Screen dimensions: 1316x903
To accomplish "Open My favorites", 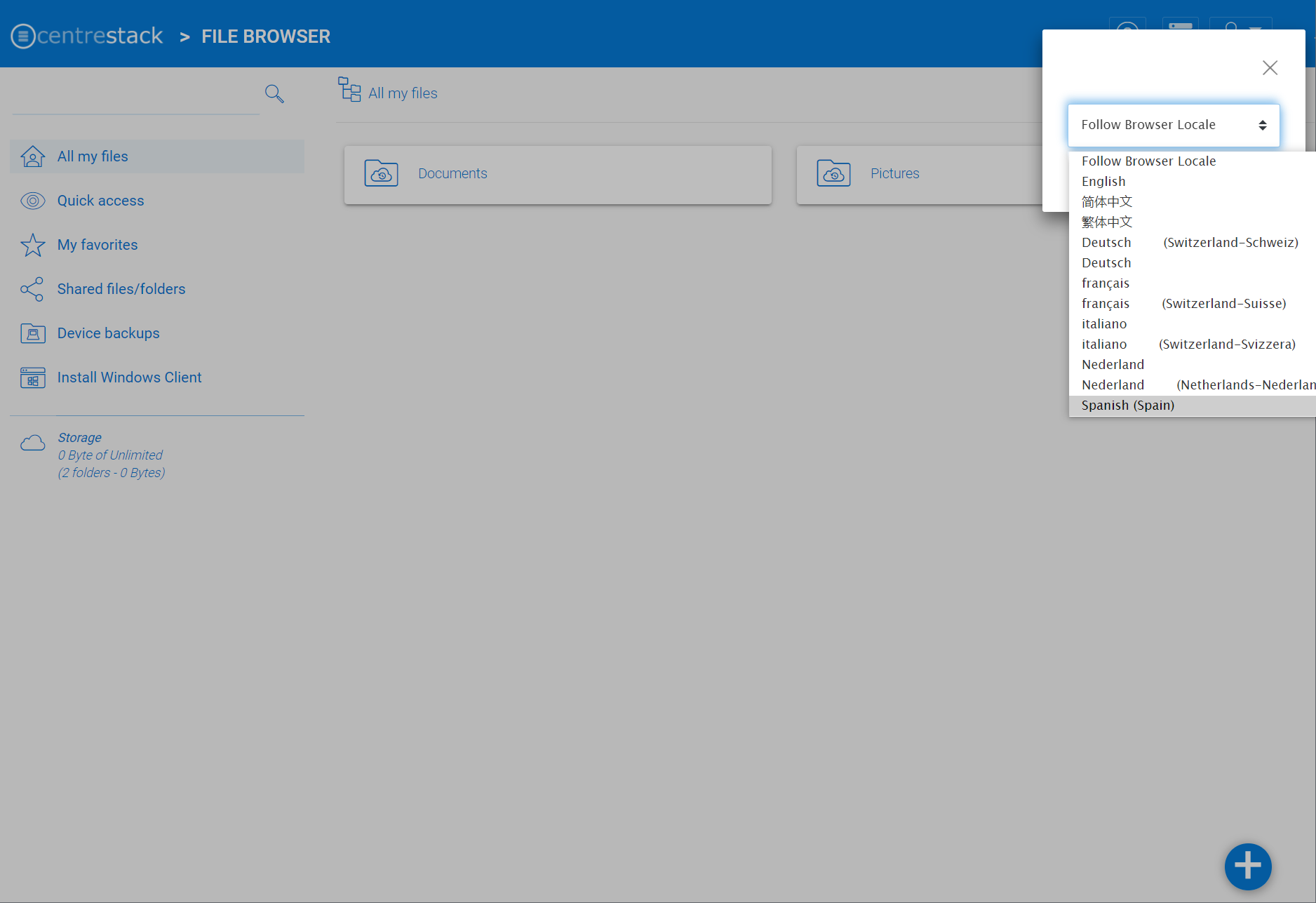I will 98,245.
